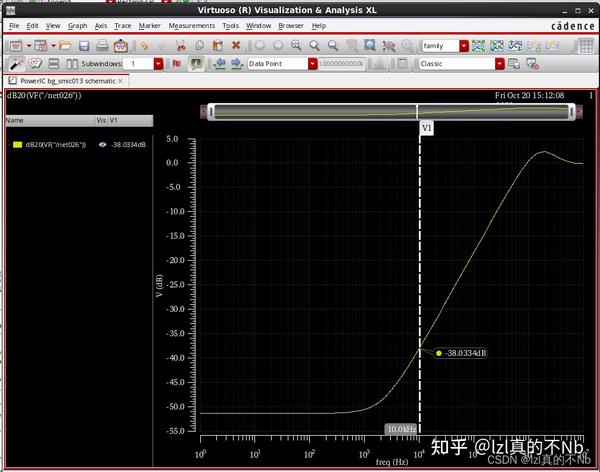Image resolution: width=600 pixels, height=472 pixels.
Task: Click the 10.0kHz marker position label
Action: pos(401,429)
